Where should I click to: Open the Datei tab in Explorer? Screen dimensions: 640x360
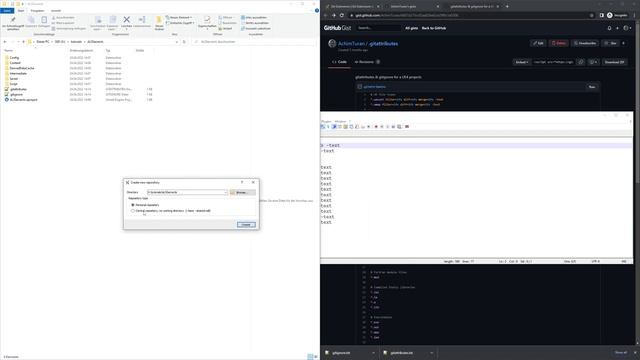(x=7, y=11)
